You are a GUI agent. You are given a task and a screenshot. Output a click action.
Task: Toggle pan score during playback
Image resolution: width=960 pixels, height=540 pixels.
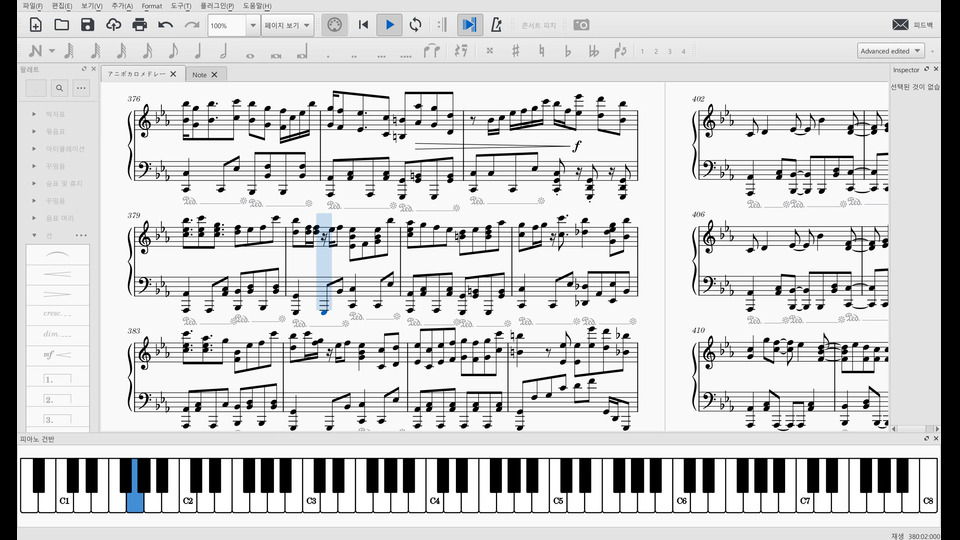pos(468,24)
